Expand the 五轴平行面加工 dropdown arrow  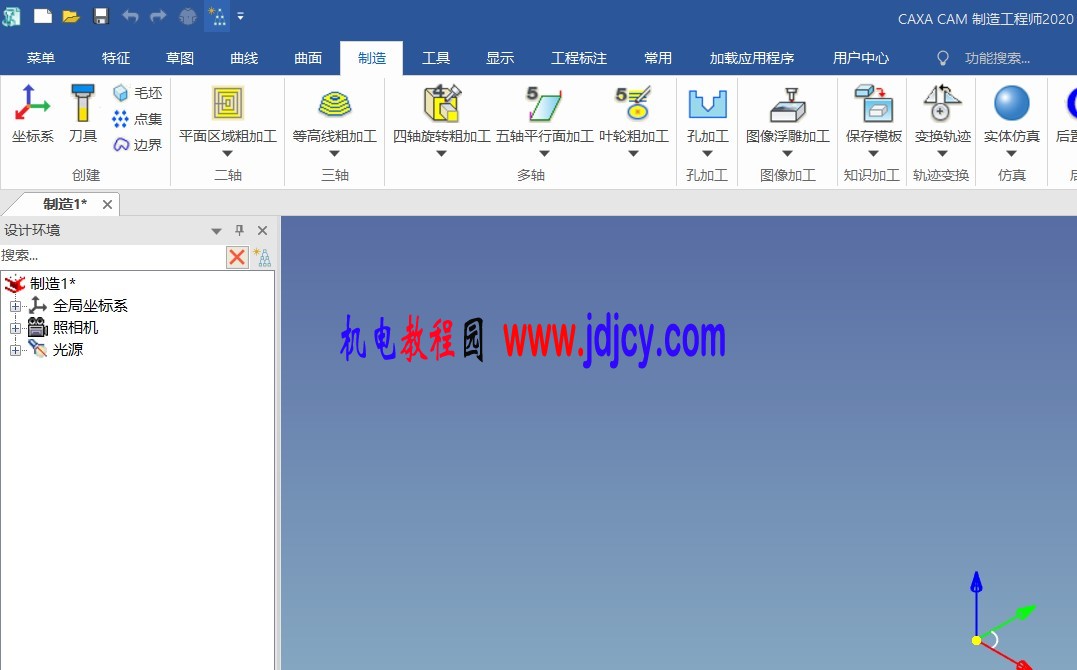pos(545,153)
